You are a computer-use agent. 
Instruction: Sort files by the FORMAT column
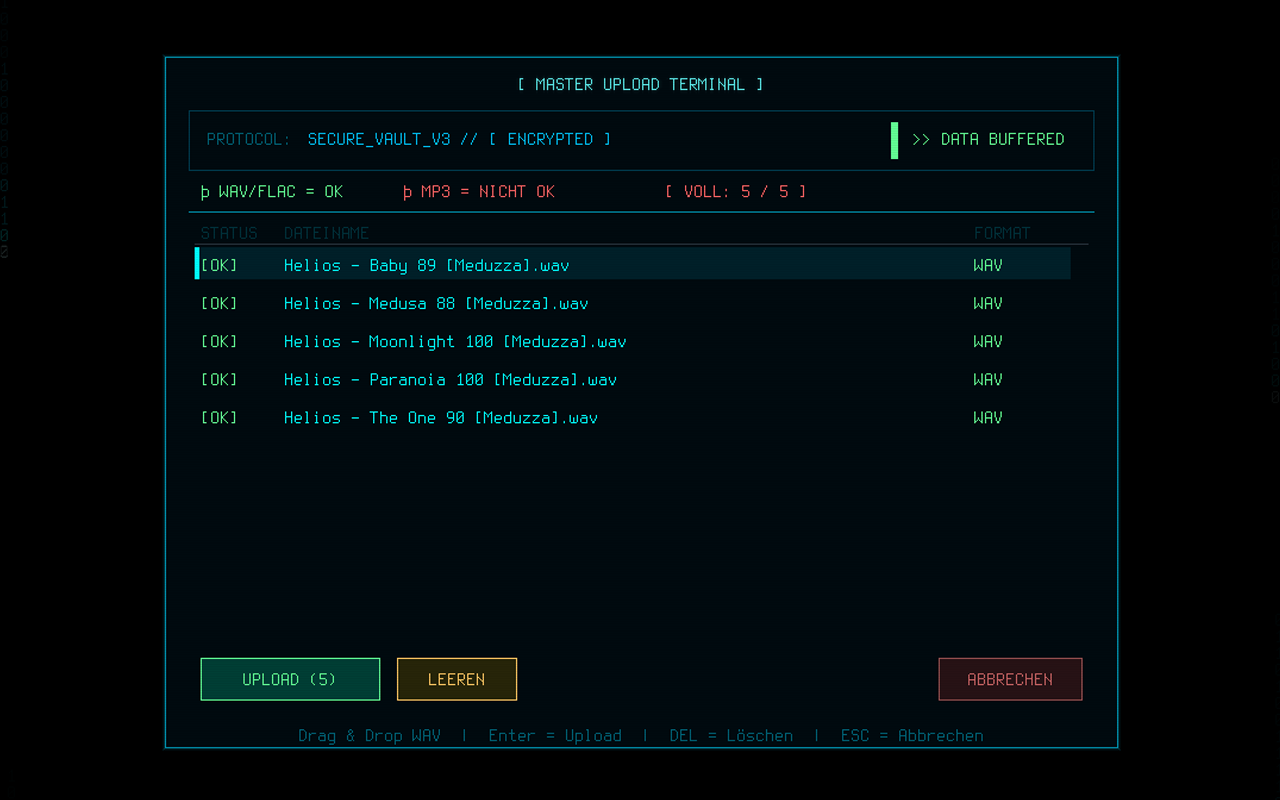click(1002, 232)
